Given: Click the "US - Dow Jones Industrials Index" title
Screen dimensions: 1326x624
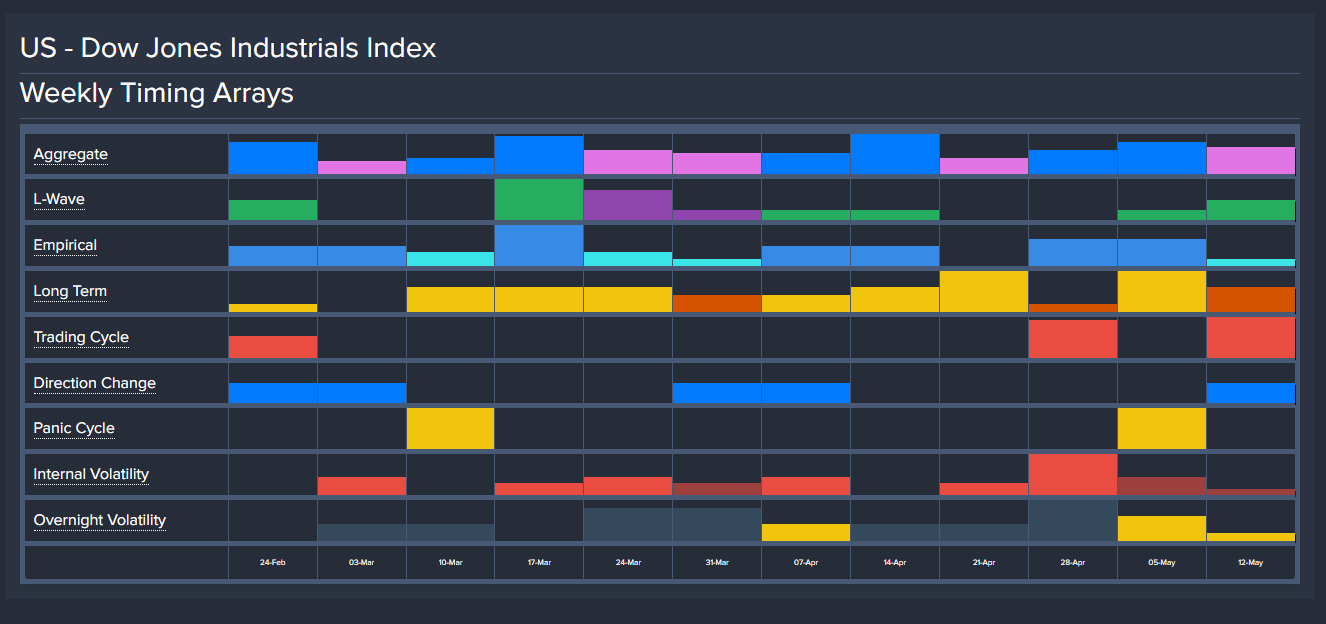Looking at the screenshot, I should [228, 47].
